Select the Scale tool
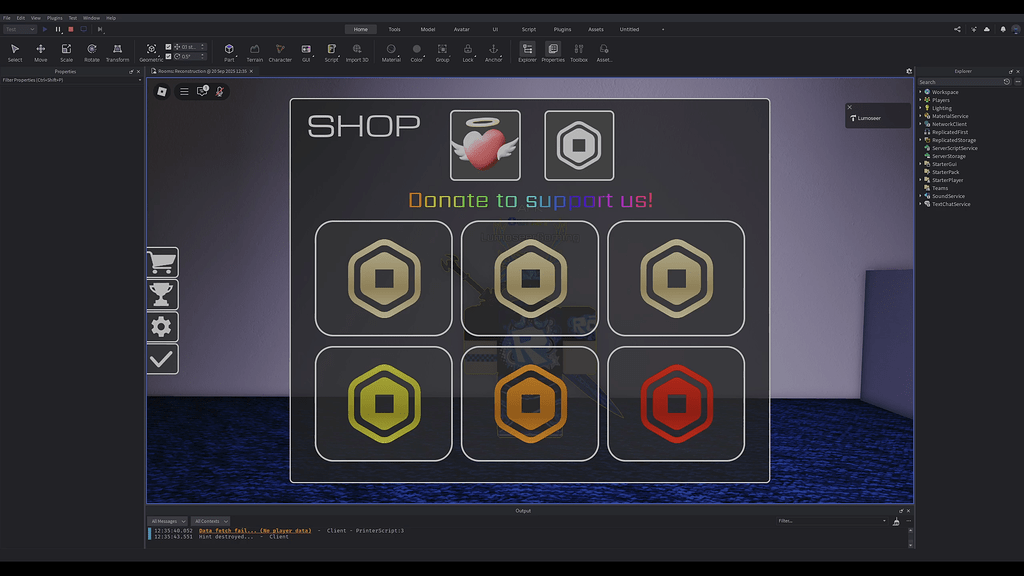Image resolution: width=1024 pixels, height=576 pixels. 66,50
